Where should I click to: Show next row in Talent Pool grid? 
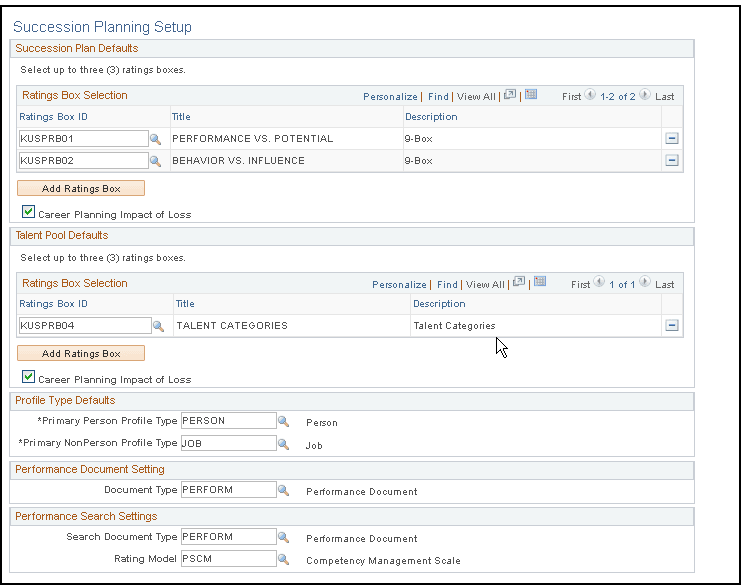click(x=645, y=282)
